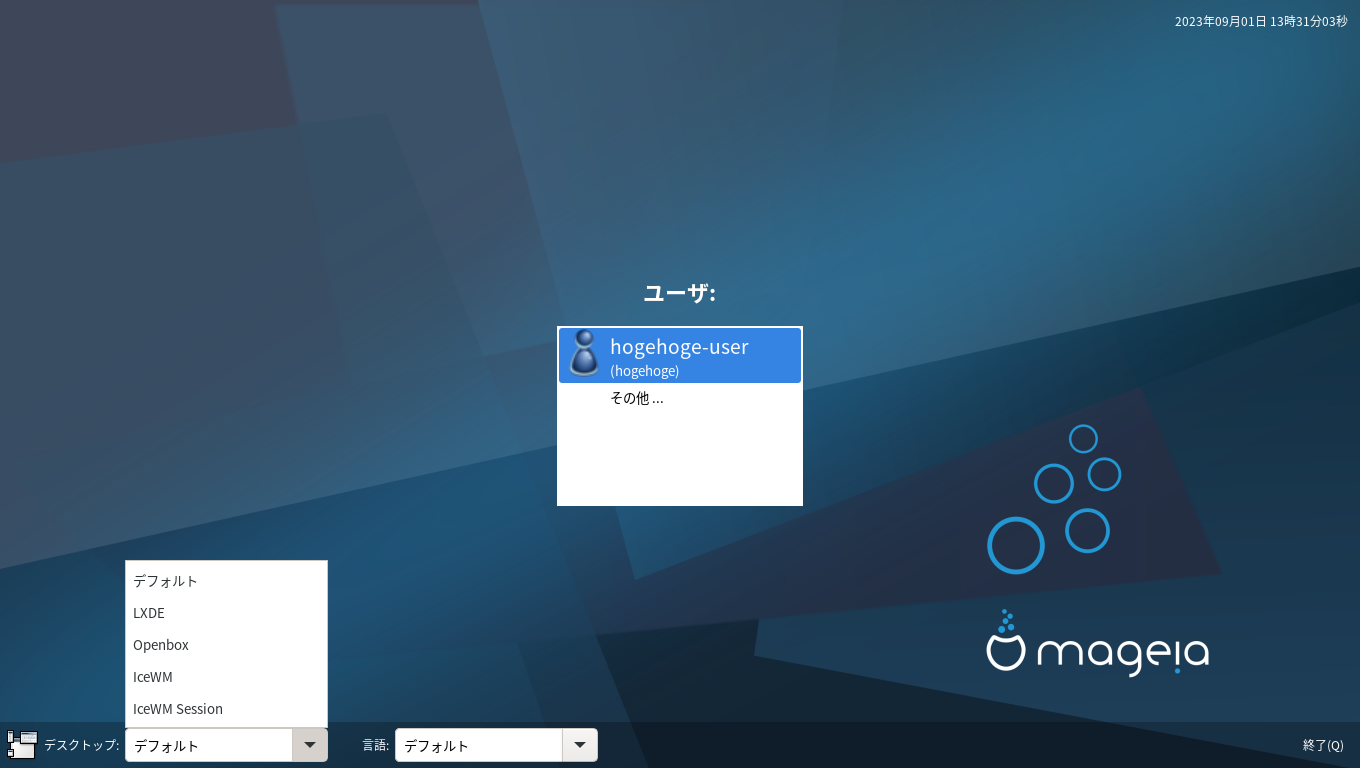
Task: Click the date and time clock display
Action: coord(1261,21)
